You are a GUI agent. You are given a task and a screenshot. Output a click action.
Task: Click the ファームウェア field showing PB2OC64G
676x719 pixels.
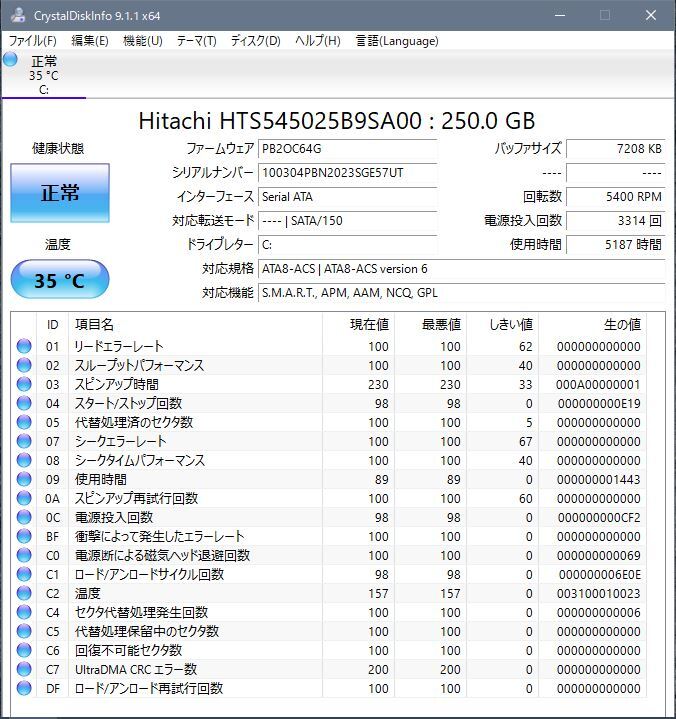(x=347, y=149)
